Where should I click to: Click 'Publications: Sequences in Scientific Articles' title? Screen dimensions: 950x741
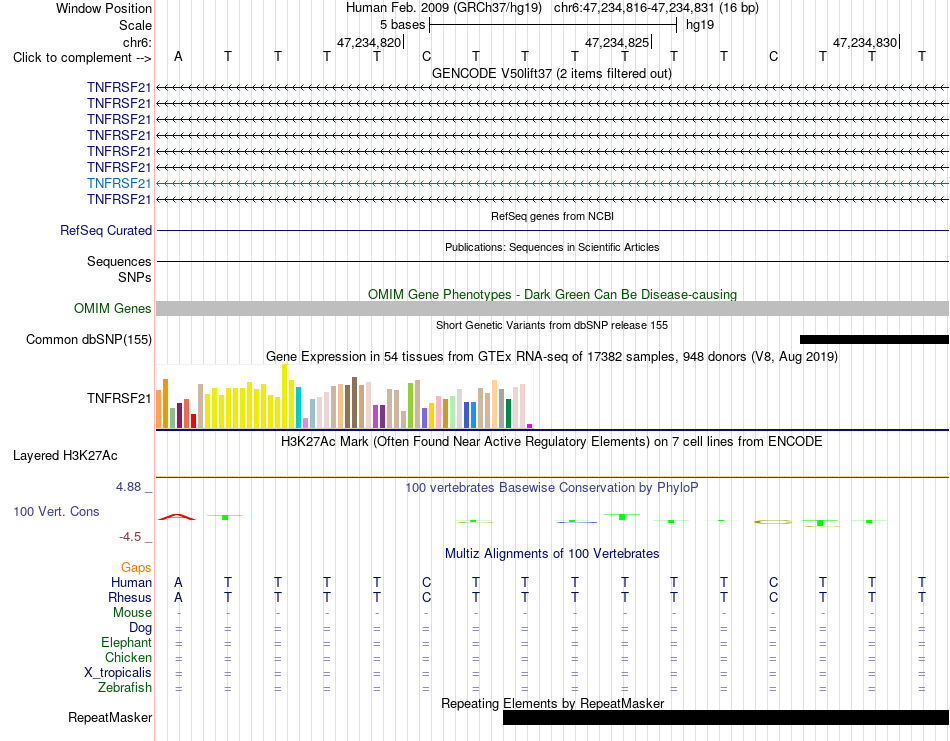[552, 247]
